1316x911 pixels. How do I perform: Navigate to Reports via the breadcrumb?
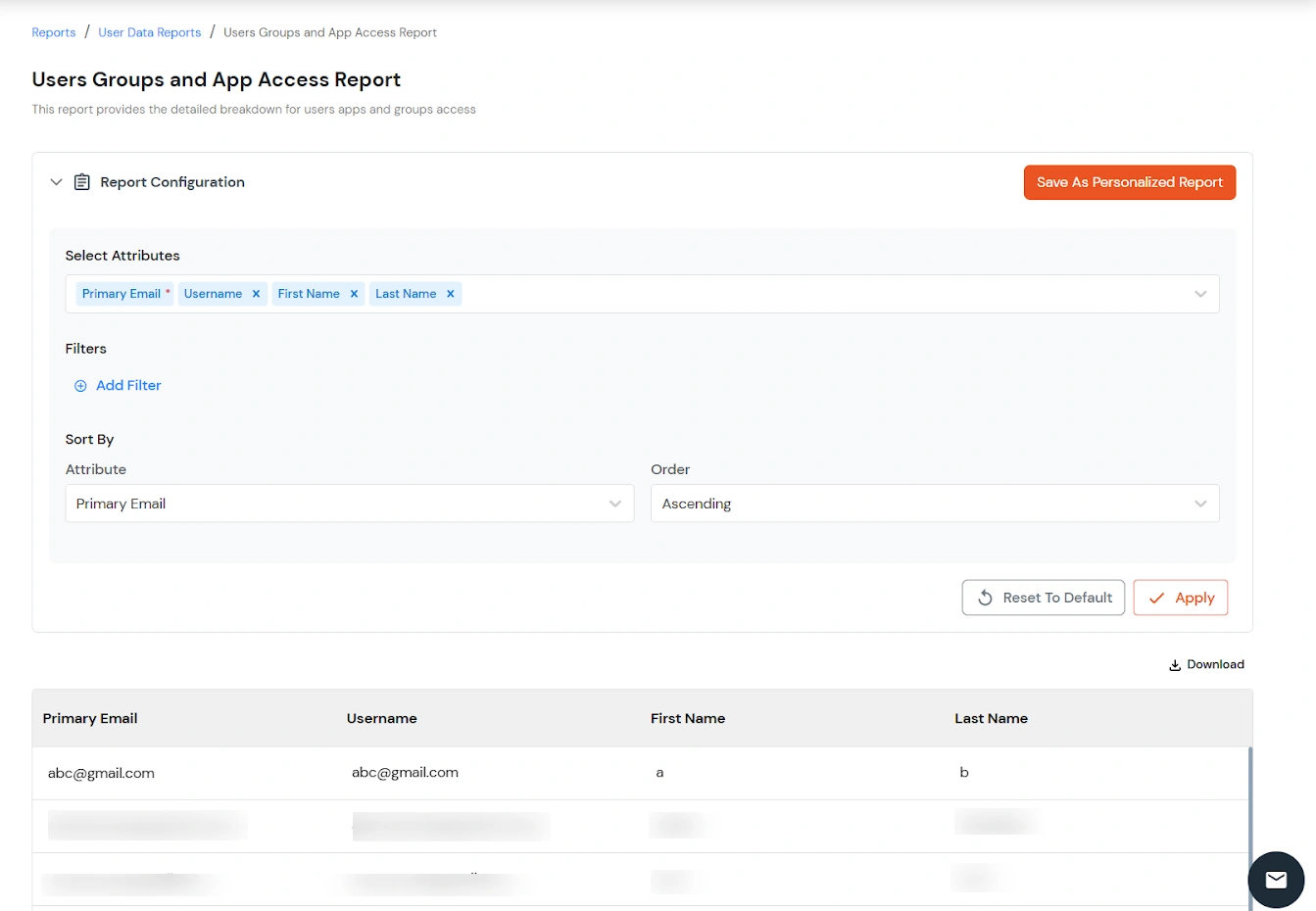coord(53,32)
